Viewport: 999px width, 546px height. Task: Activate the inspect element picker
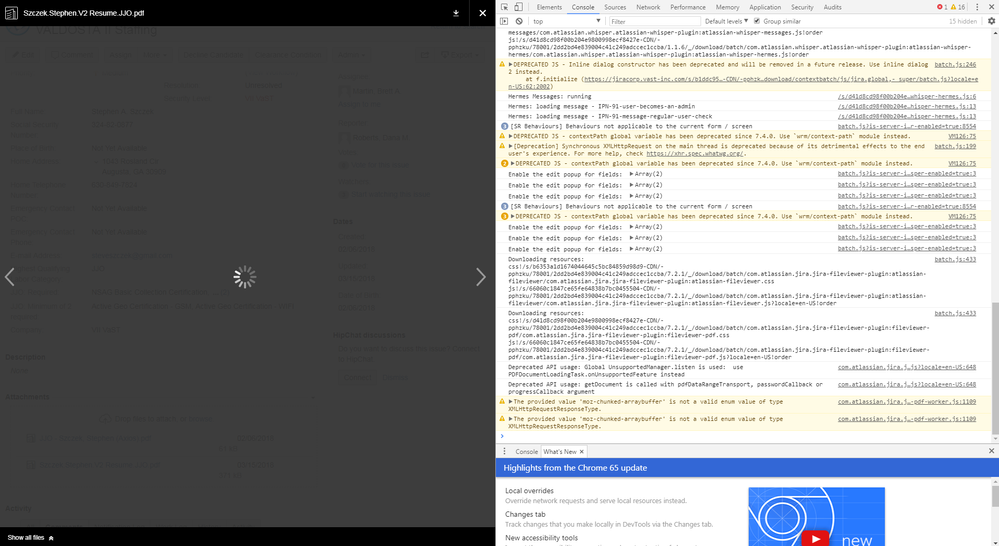[505, 7]
